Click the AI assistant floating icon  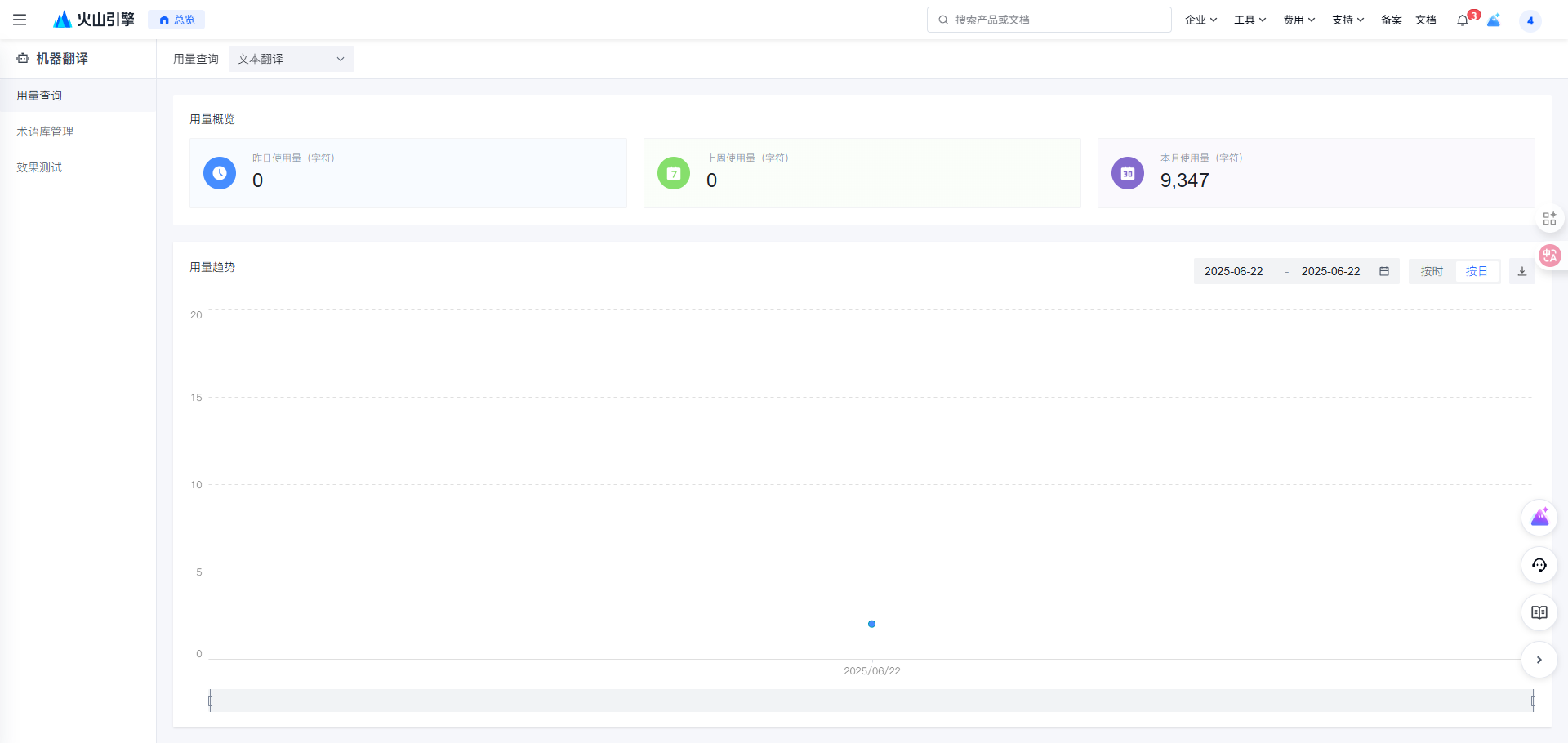(1539, 518)
